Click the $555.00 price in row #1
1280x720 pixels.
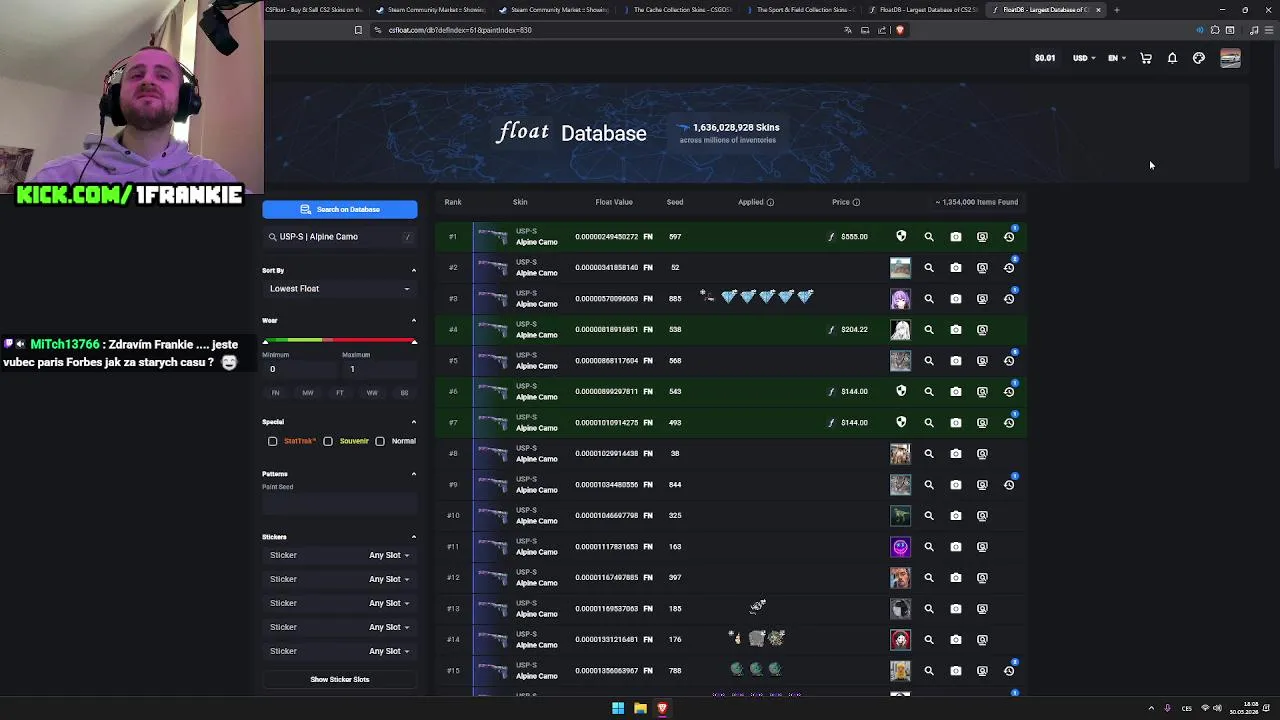pos(854,237)
